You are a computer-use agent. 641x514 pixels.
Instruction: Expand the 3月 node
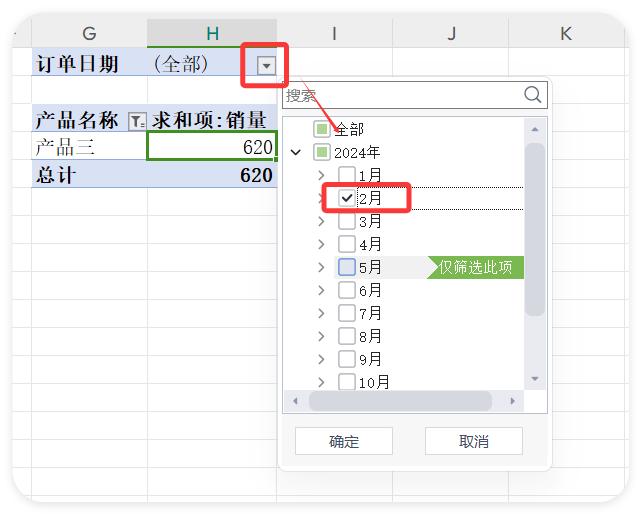pos(321,221)
